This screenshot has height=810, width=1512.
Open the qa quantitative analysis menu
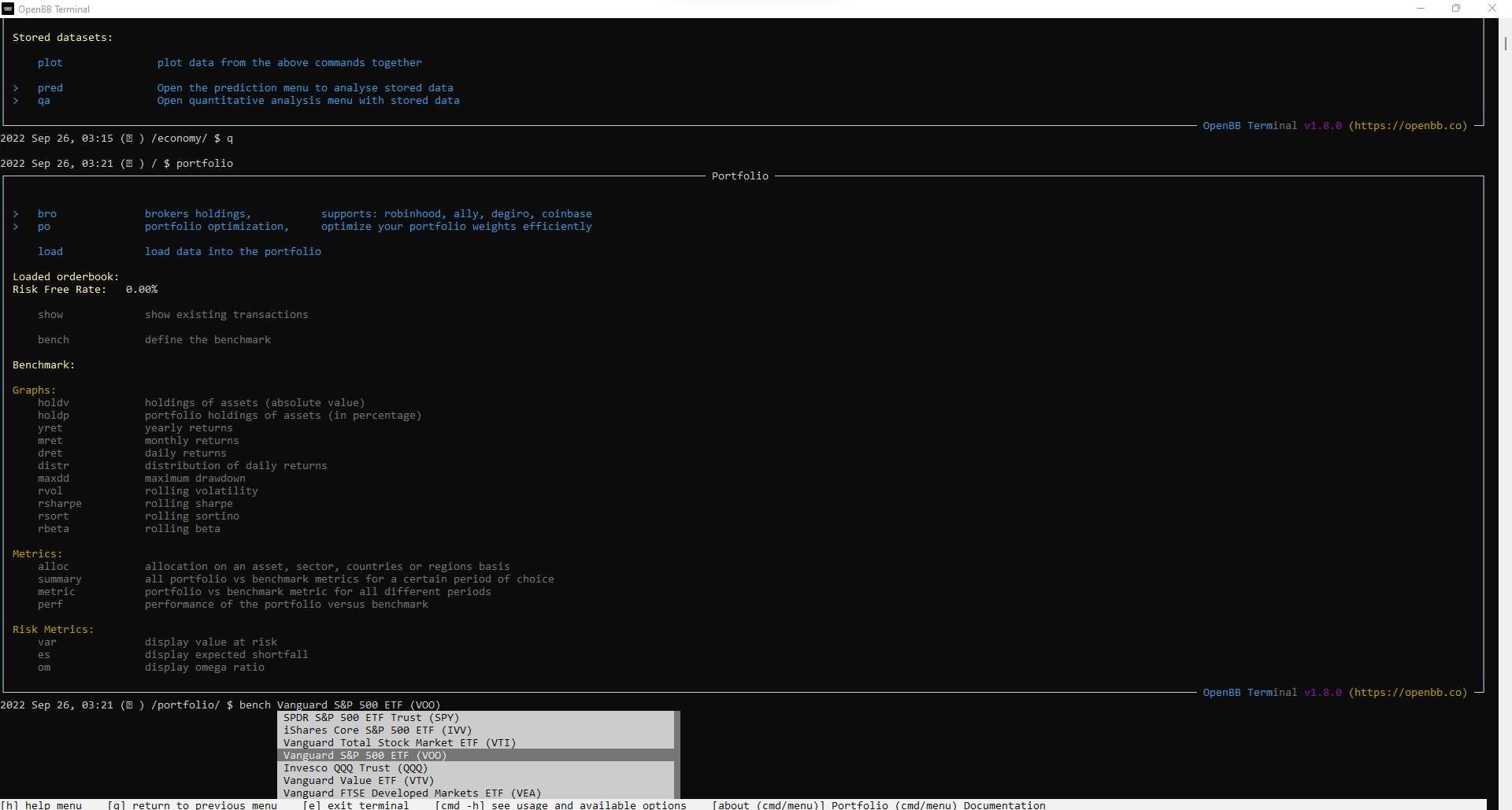click(x=43, y=101)
